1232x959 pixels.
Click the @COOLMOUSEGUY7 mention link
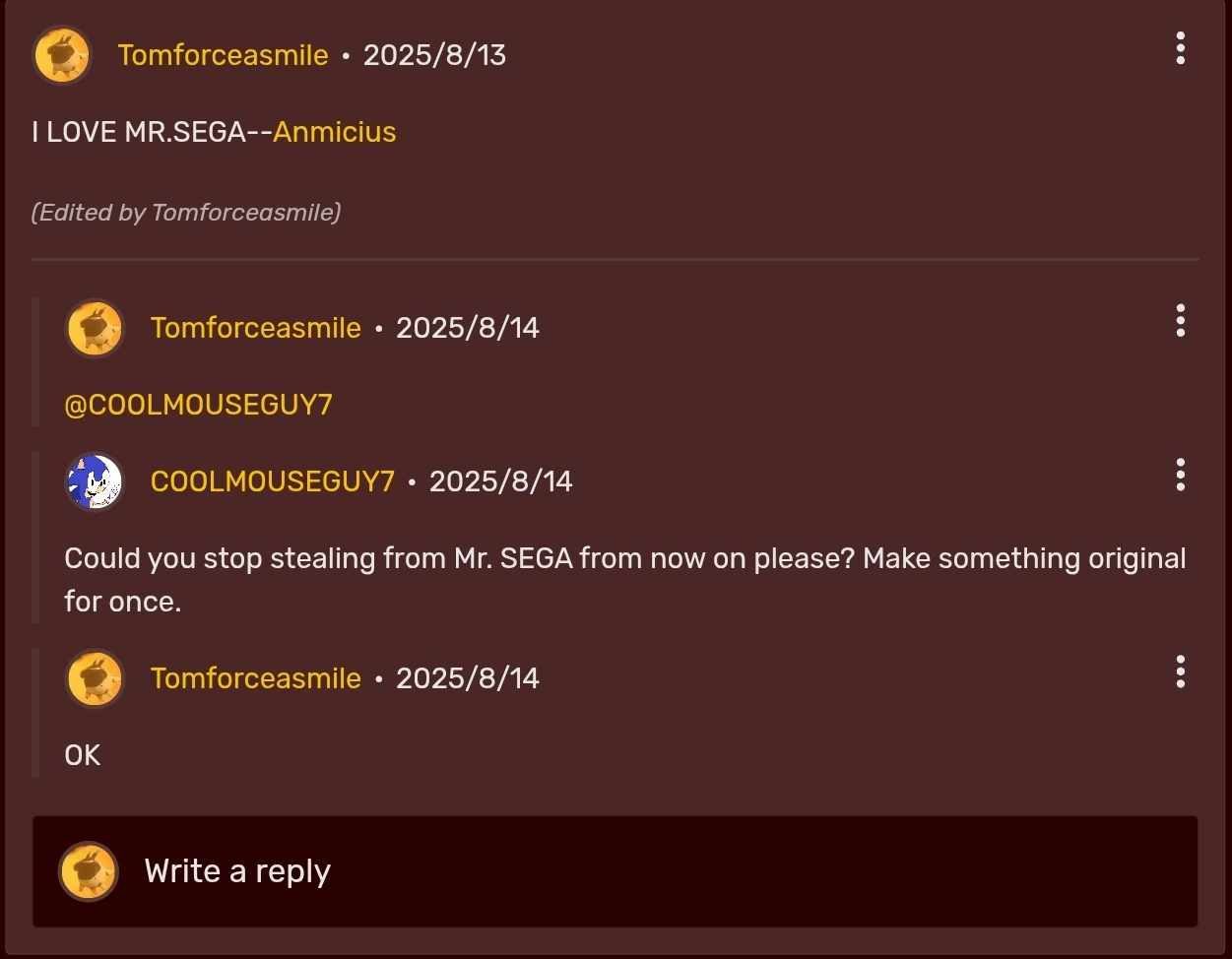coord(198,405)
